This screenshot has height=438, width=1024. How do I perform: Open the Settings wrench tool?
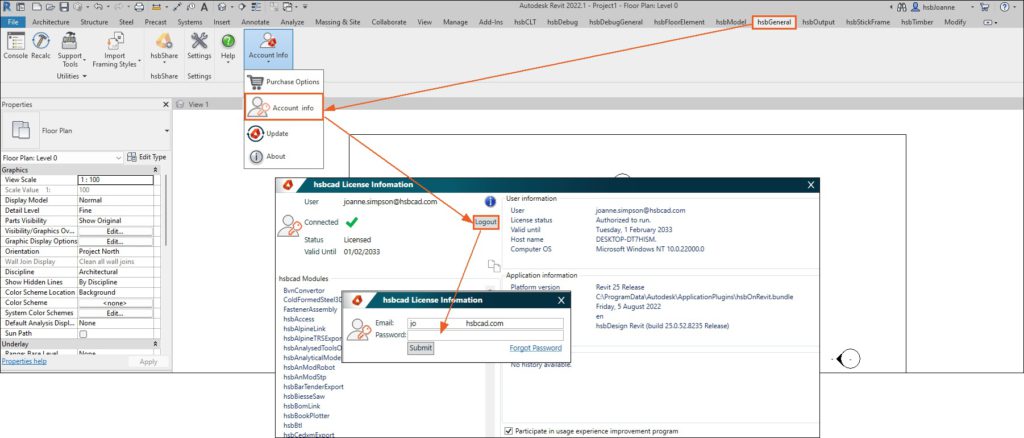click(199, 46)
